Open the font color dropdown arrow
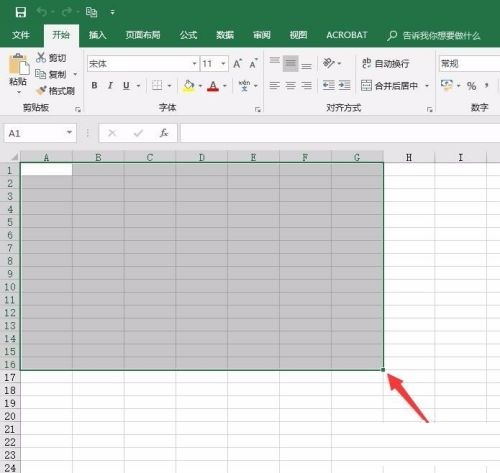 click(225, 86)
